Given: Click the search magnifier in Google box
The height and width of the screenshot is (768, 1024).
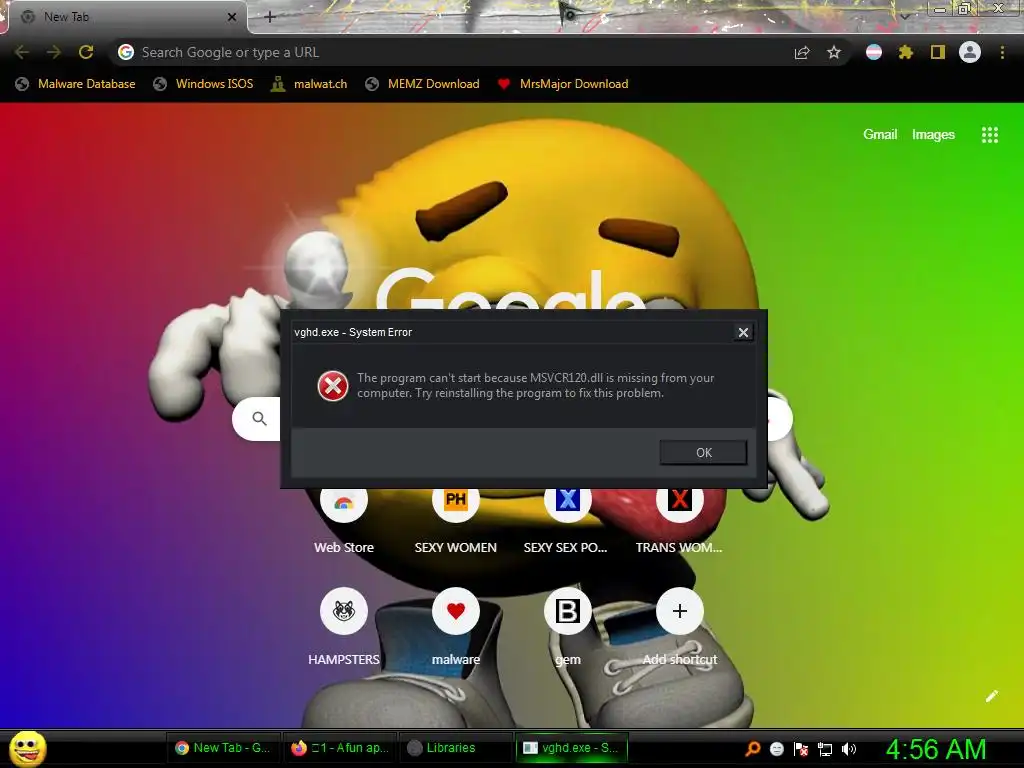Looking at the screenshot, I should [259, 419].
